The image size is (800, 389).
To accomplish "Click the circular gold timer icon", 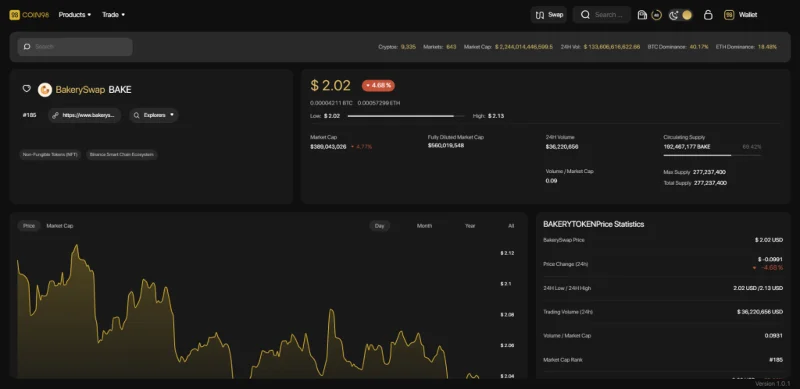I will [x=657, y=15].
